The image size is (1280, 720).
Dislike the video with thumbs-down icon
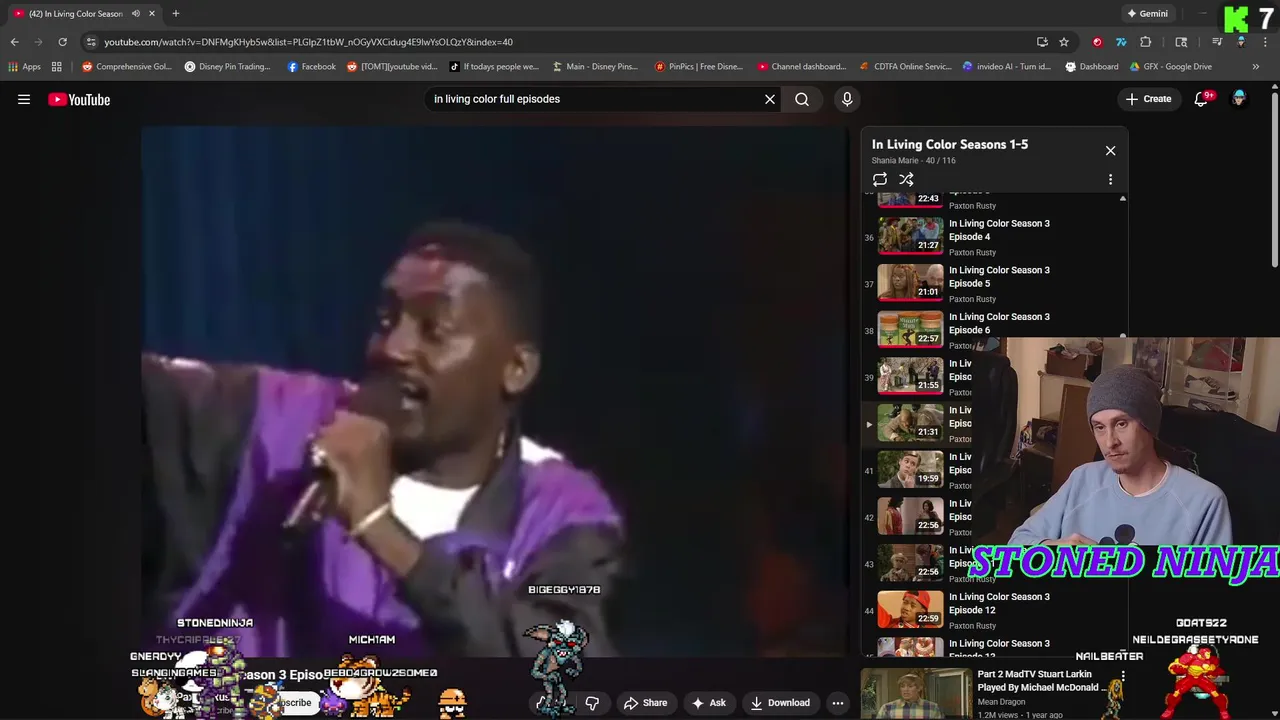(x=592, y=703)
